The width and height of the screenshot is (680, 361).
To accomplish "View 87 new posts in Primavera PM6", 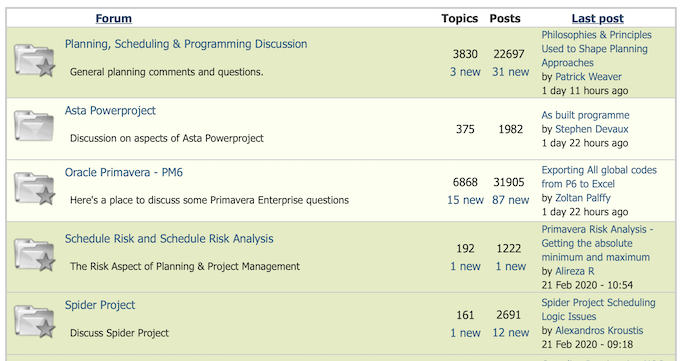I will point(510,200).
